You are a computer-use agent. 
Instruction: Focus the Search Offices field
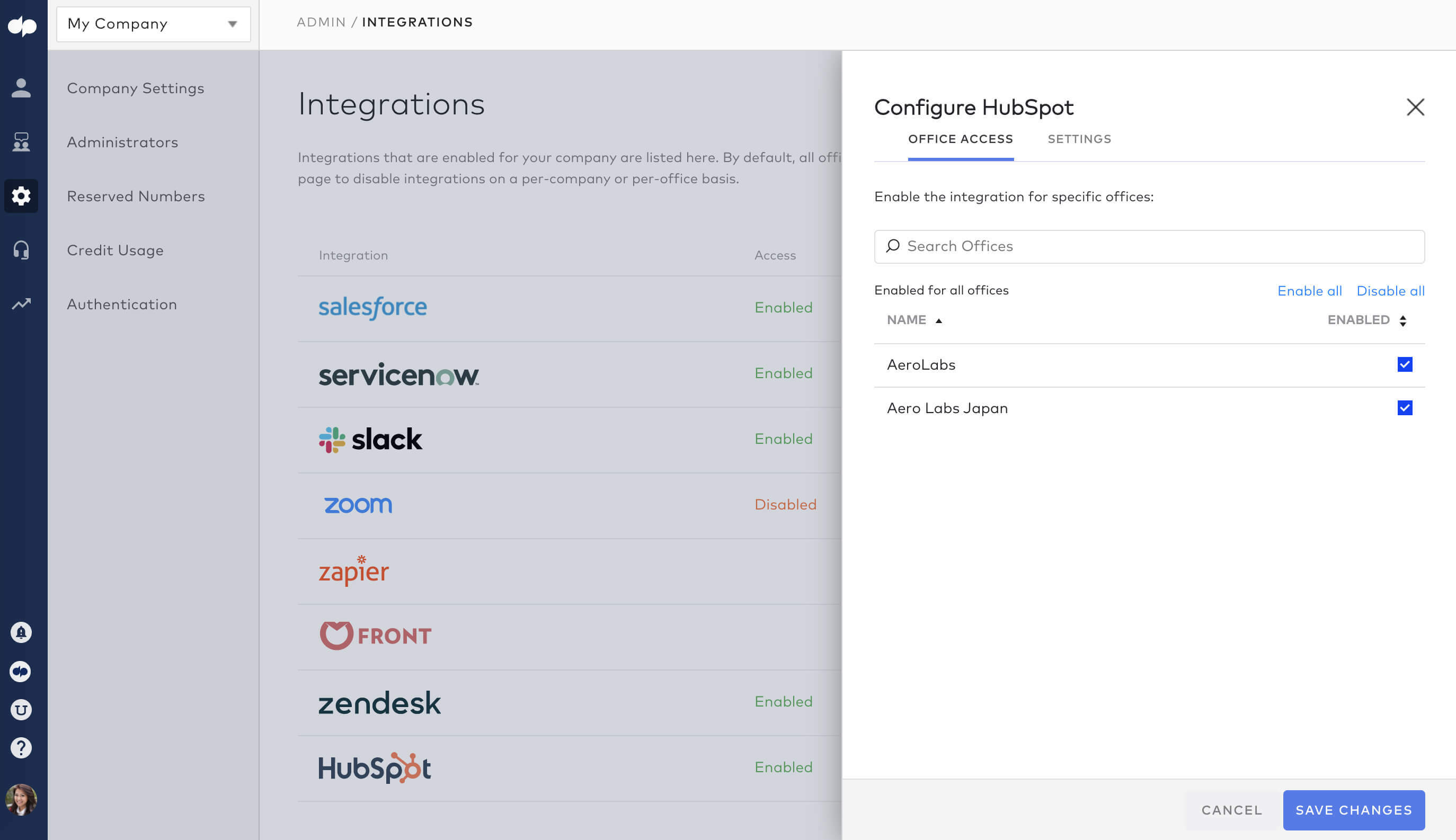tap(1149, 247)
